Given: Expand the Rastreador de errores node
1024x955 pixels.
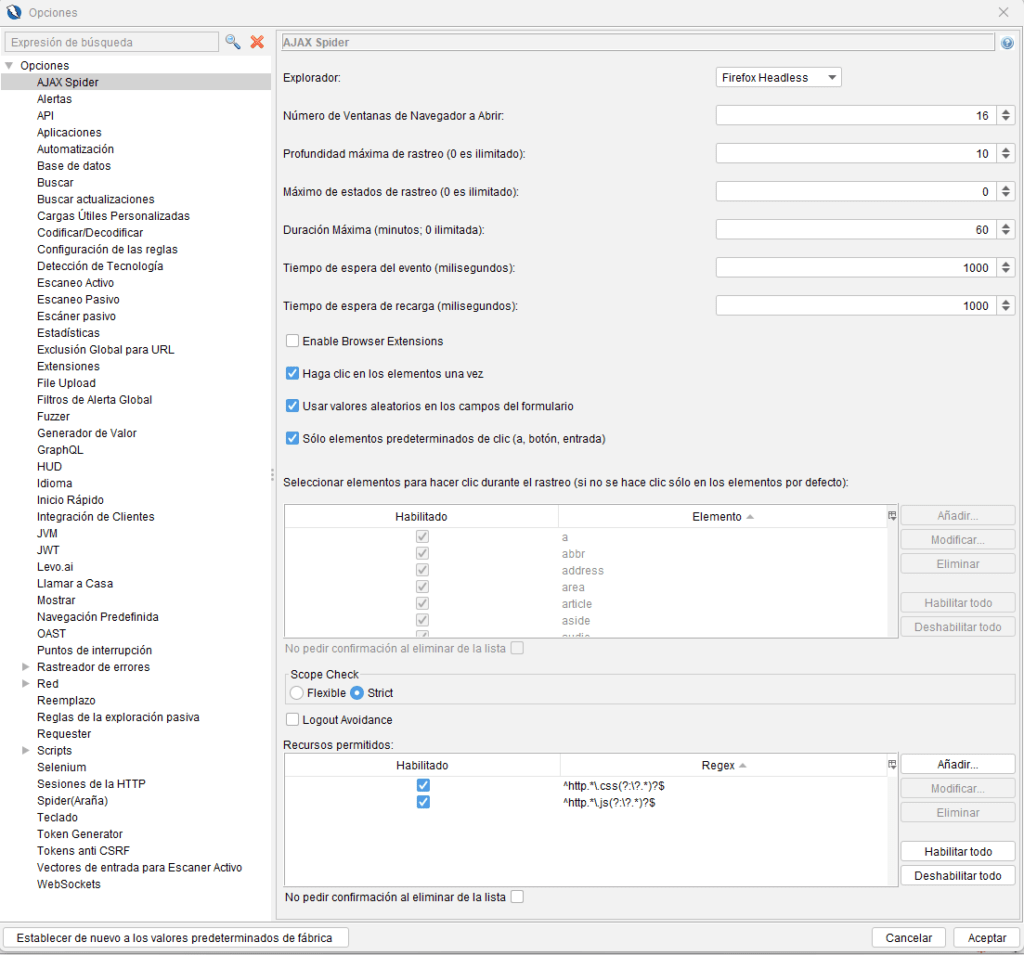Looking at the screenshot, I should point(26,667).
